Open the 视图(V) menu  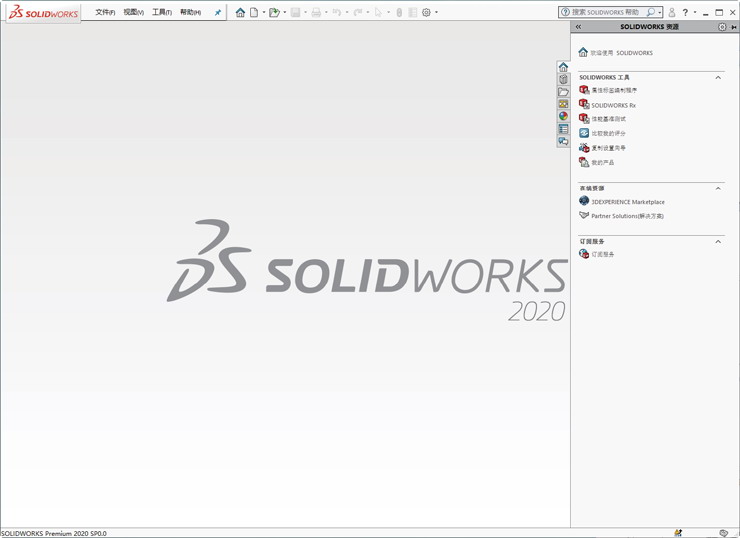pos(134,12)
